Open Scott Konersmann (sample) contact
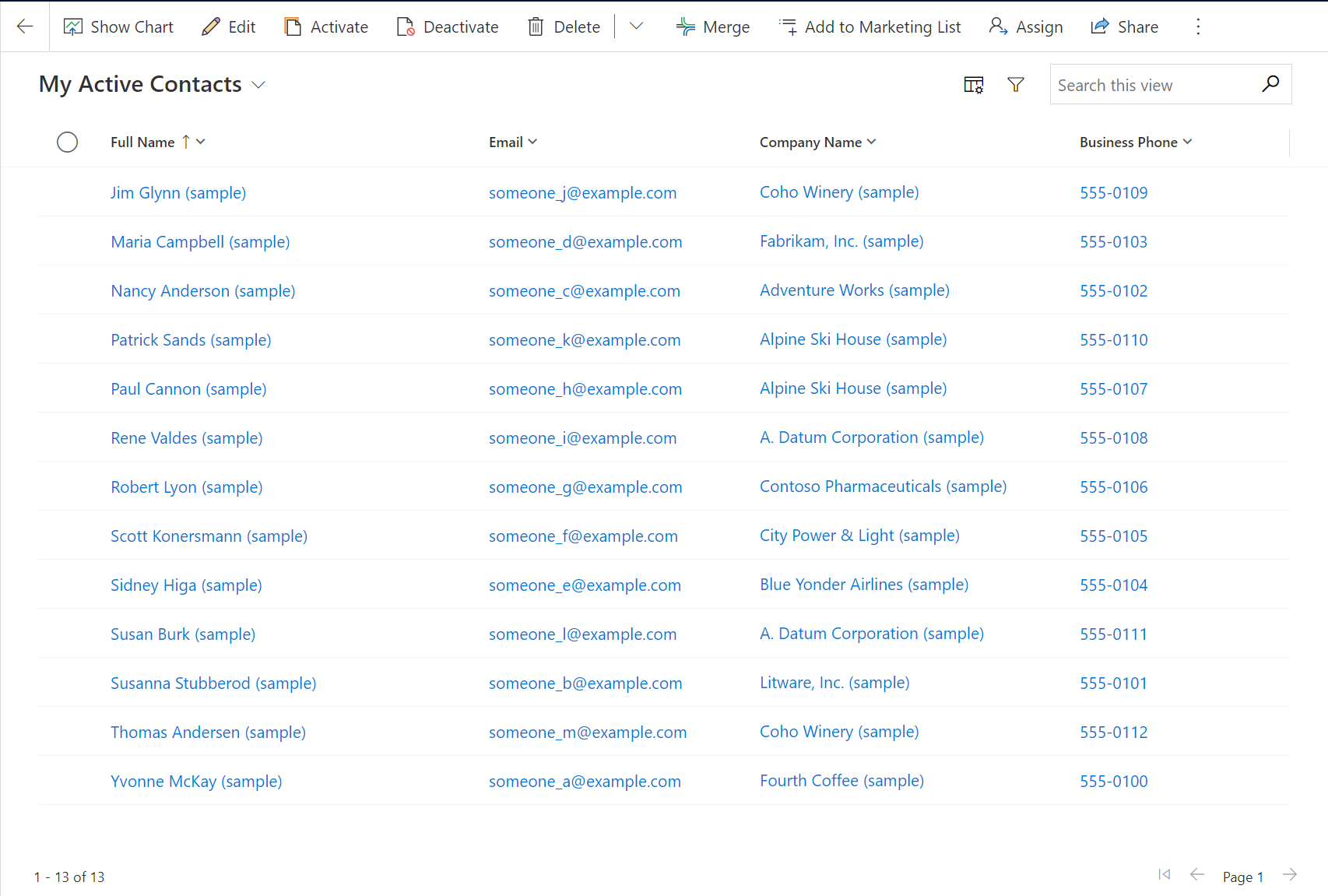Image resolution: width=1328 pixels, height=896 pixels. point(209,536)
